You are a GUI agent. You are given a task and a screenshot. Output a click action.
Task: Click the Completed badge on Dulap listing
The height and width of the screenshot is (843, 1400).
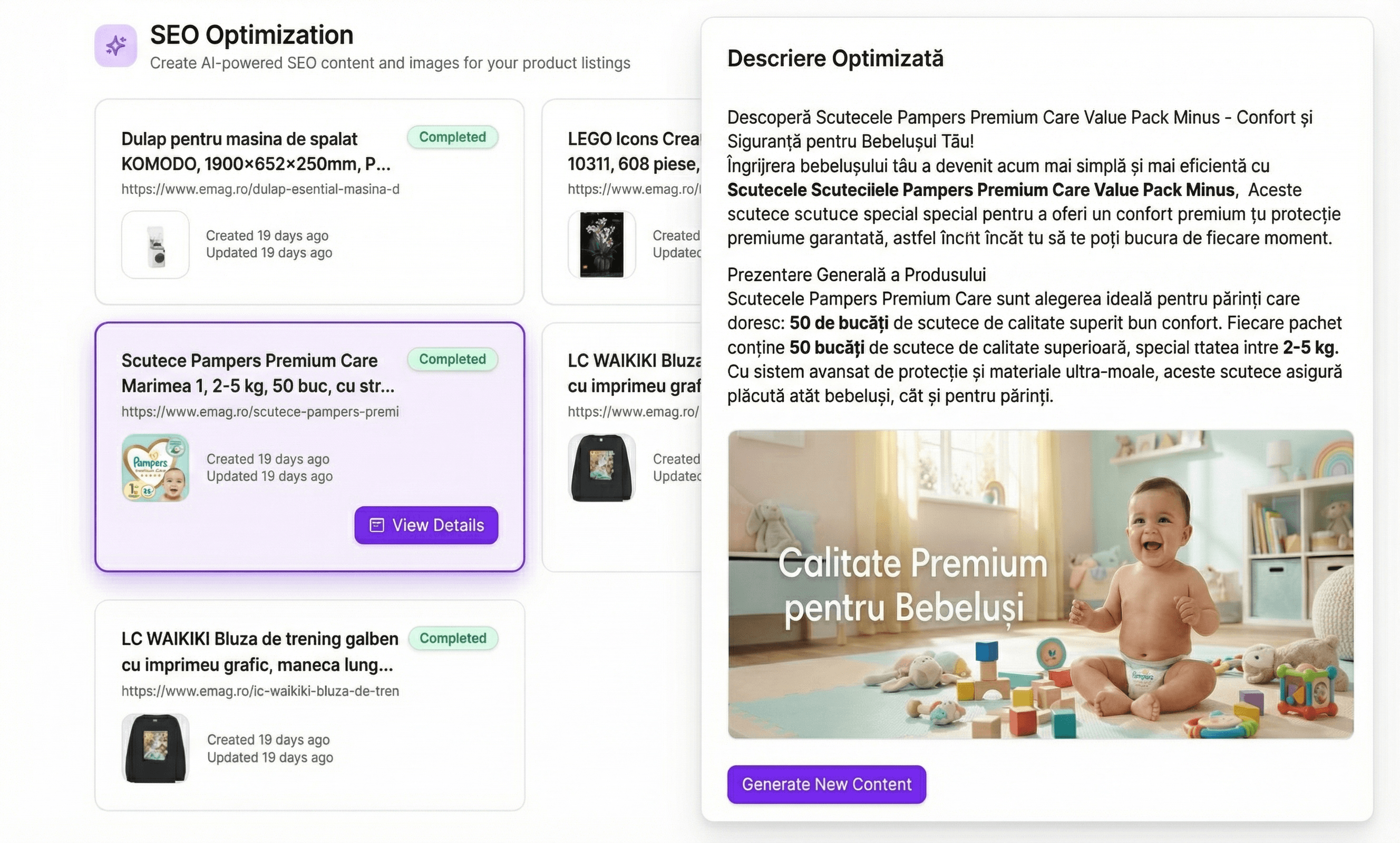pos(452,137)
